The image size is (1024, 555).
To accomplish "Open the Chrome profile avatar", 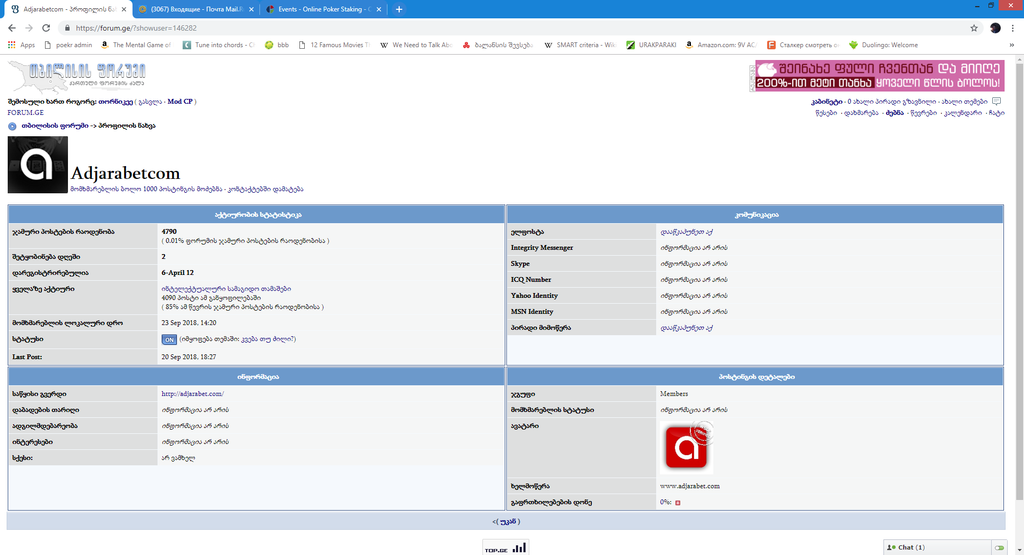I will [x=995, y=28].
